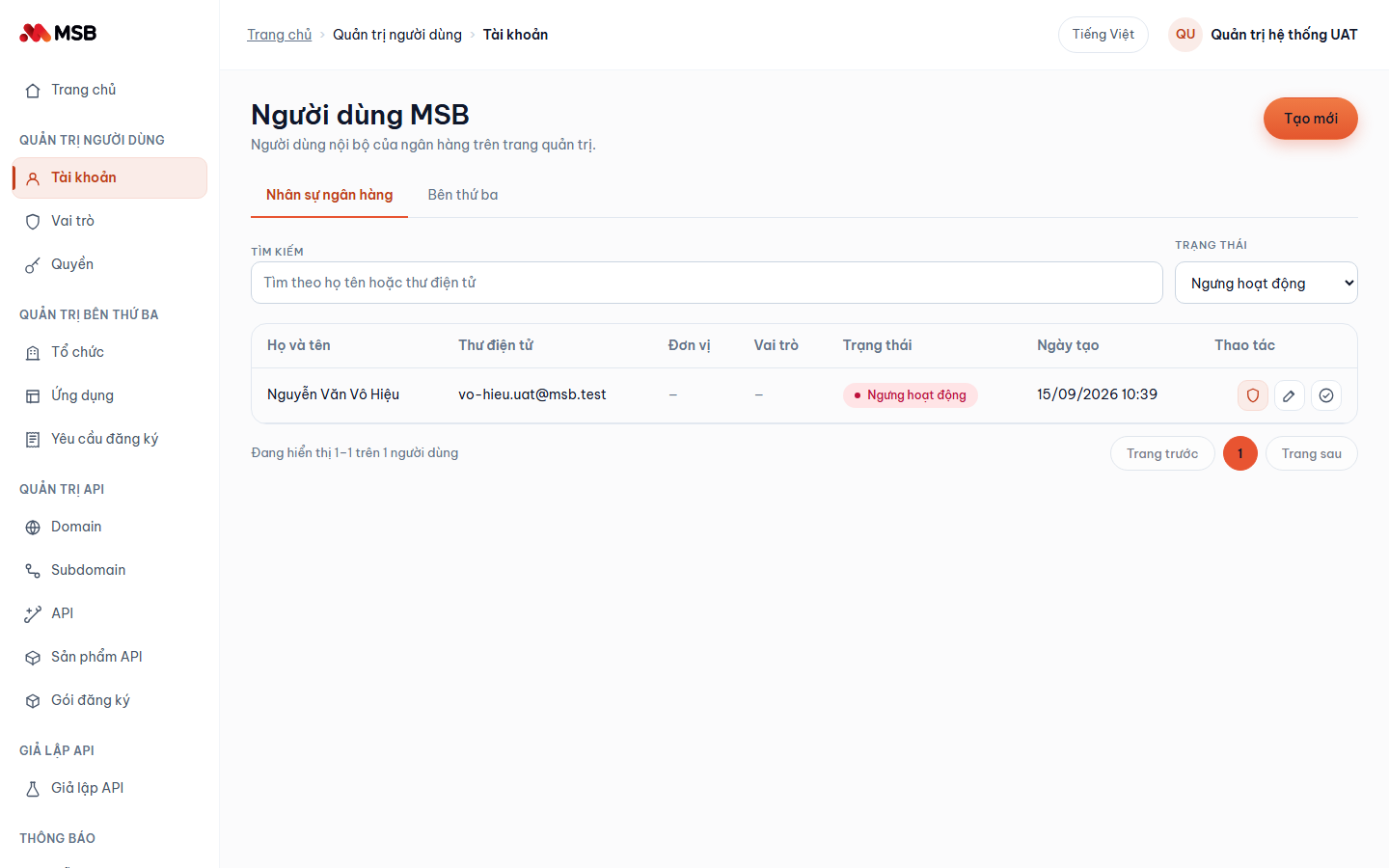Viewport: 1389px width, 868px height.
Task: Open Gói đăng ký via package icon
Action: [33, 701]
